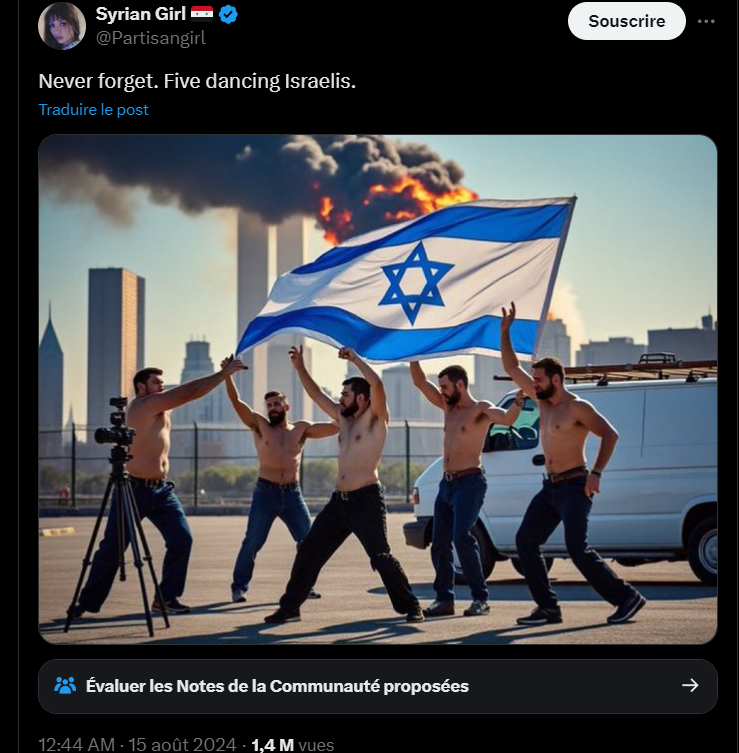
Task: Click the right arrow on the Notes banner
Action: [690, 686]
